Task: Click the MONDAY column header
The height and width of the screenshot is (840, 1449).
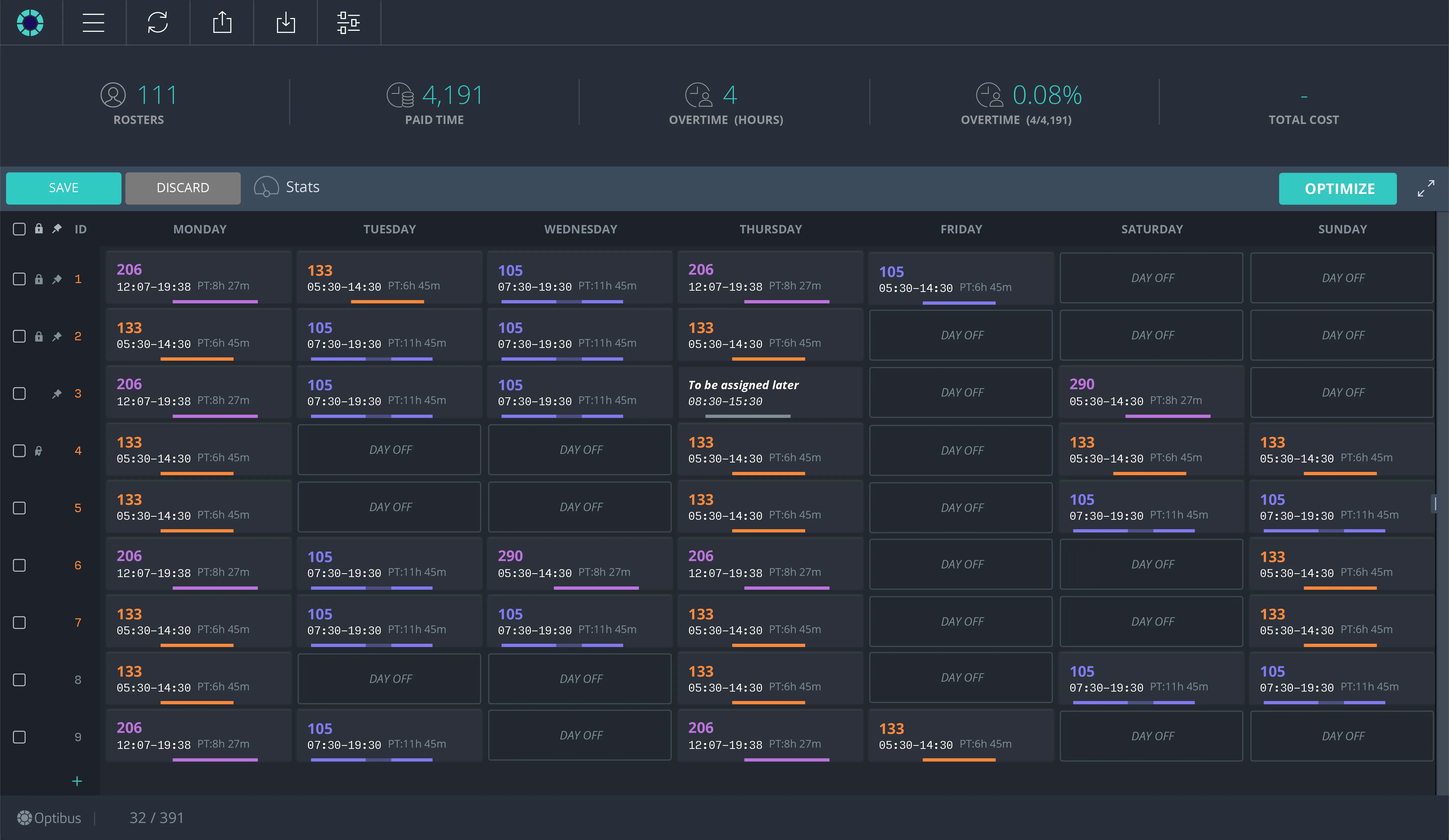Action: click(200, 229)
